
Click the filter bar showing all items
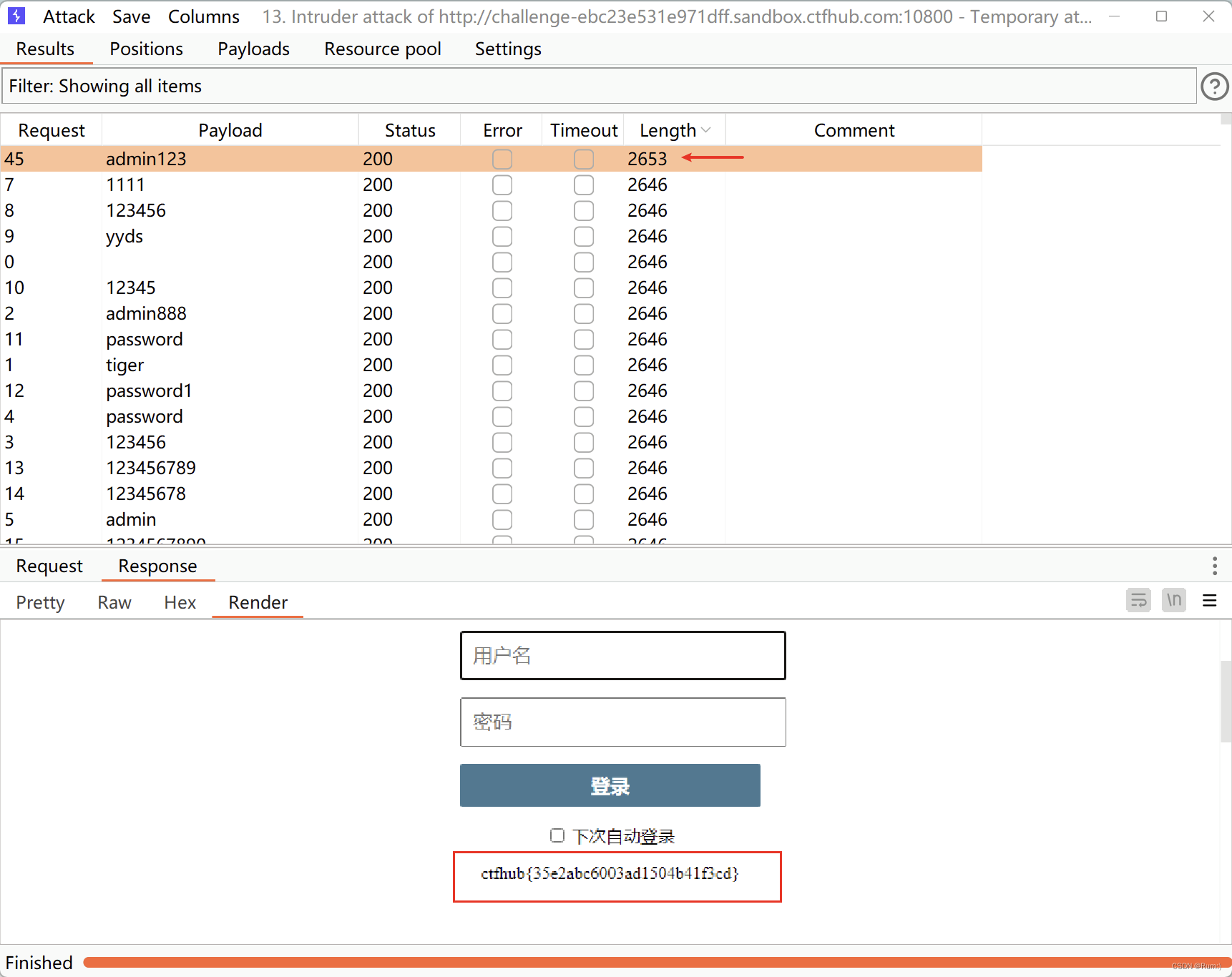pos(599,86)
